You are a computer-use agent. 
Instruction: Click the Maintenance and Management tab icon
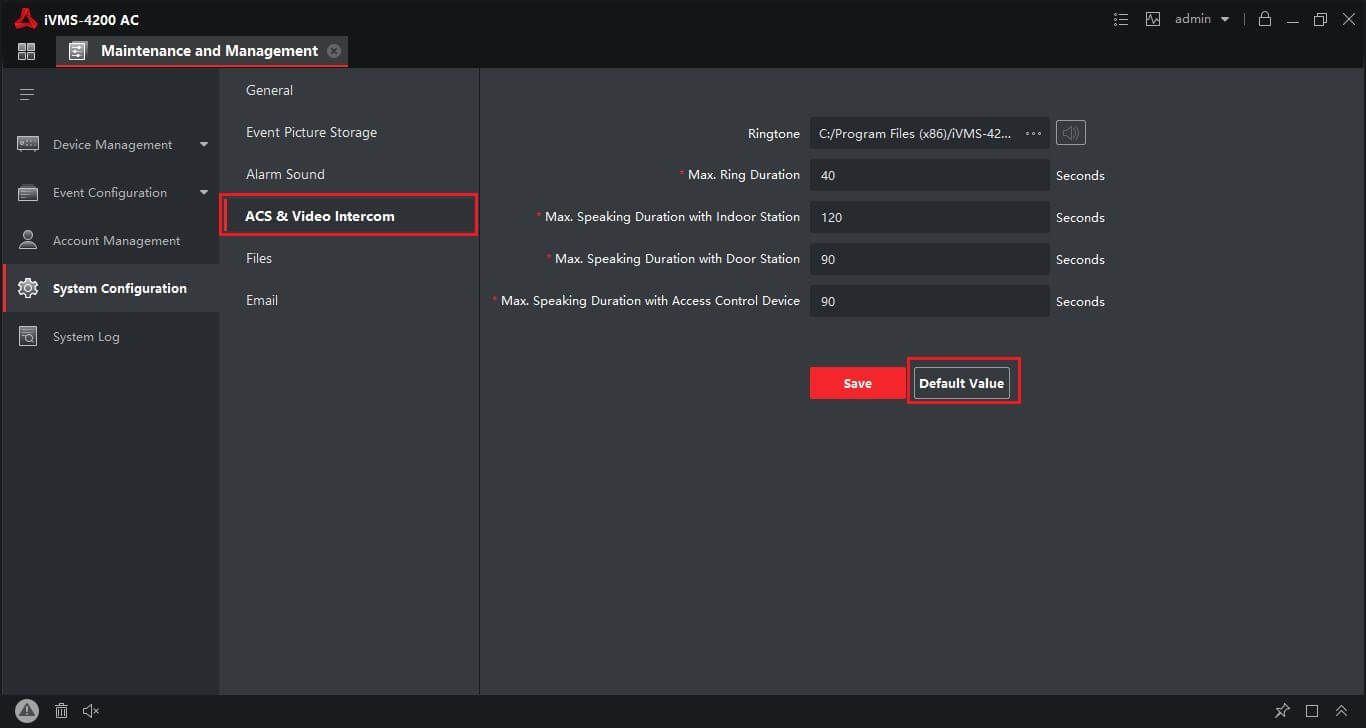78,51
